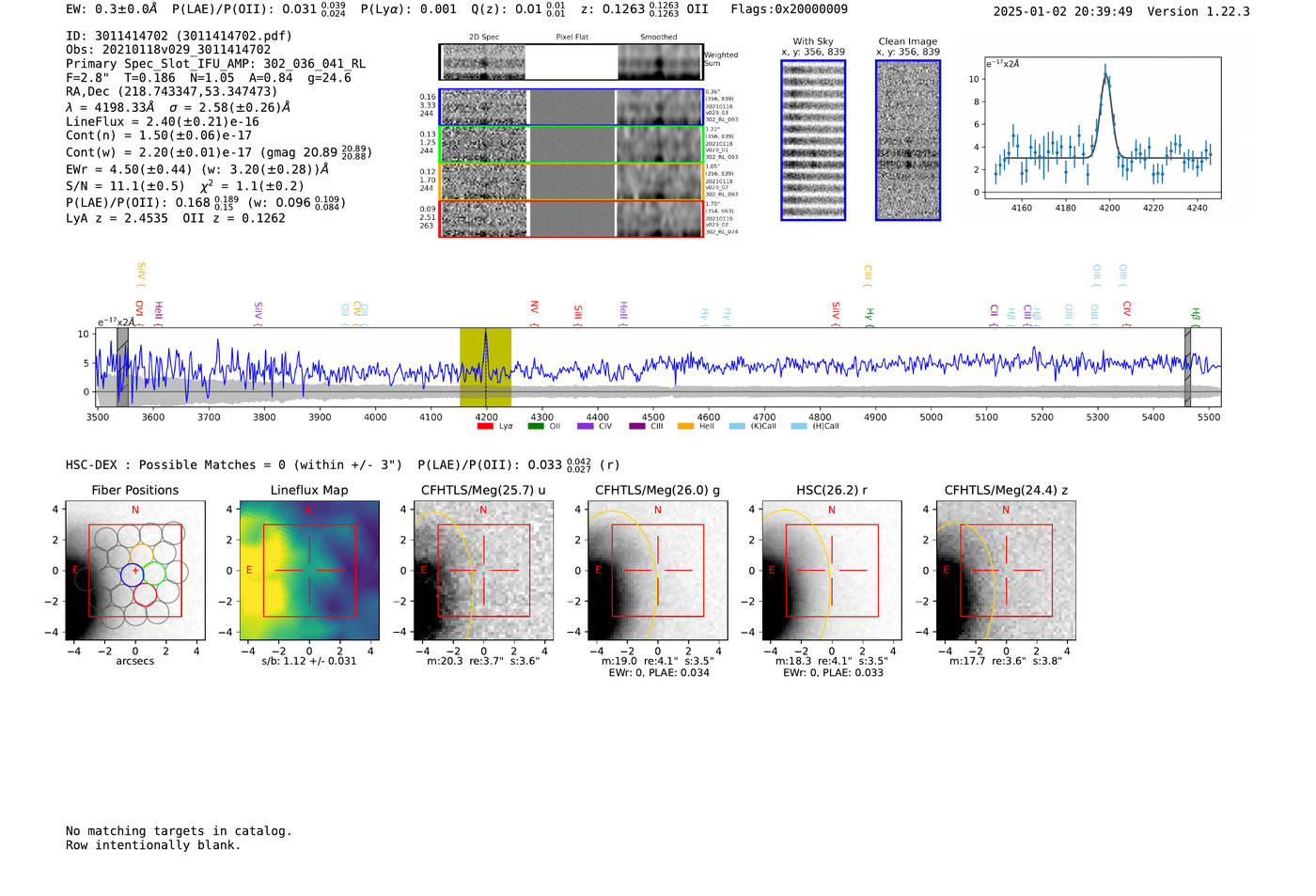
Task: Click the m:20.3 re:3.7" s:3.6" caption
Action: pos(483,661)
